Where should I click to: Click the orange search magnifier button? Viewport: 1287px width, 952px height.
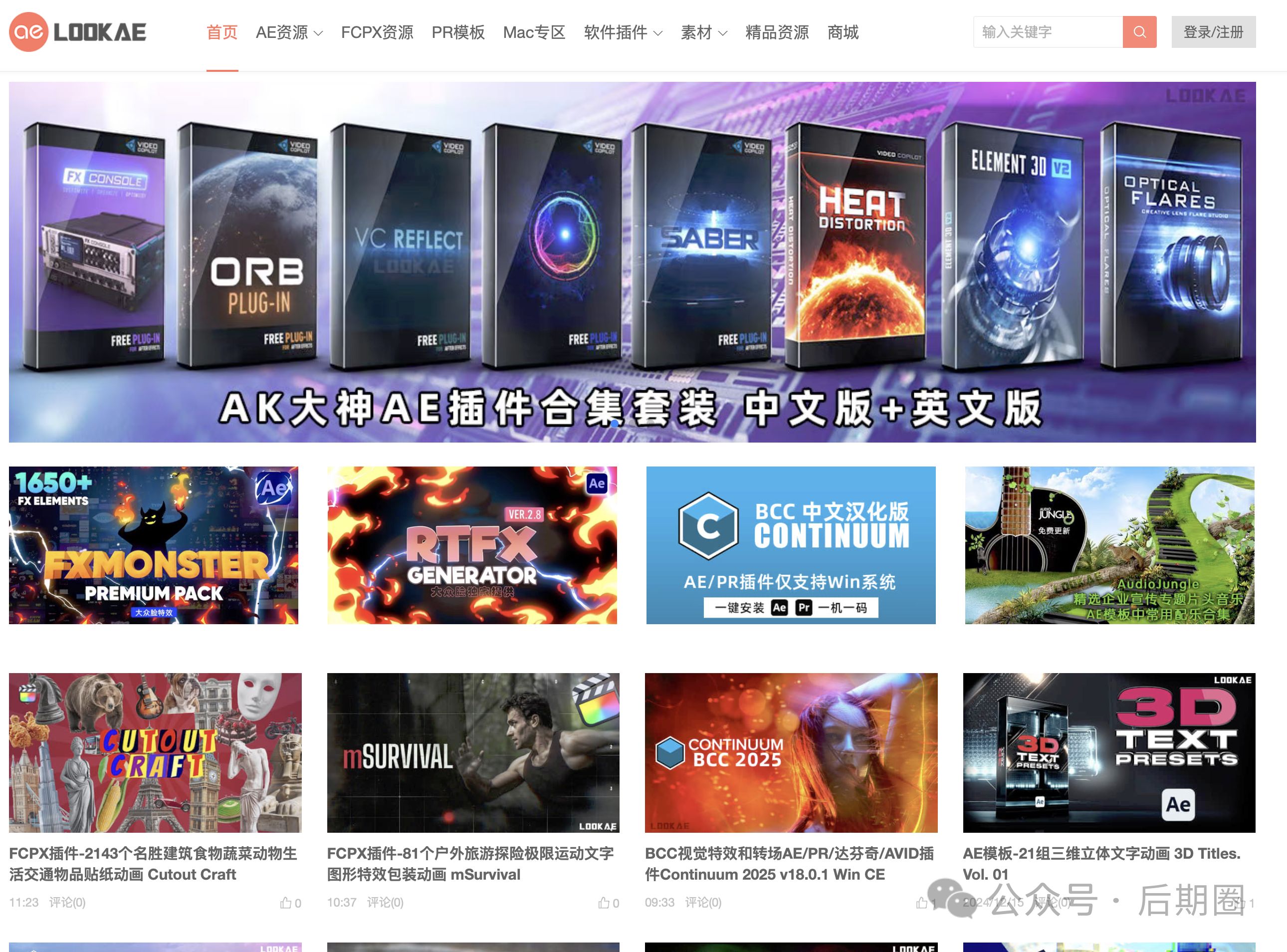point(1139,32)
